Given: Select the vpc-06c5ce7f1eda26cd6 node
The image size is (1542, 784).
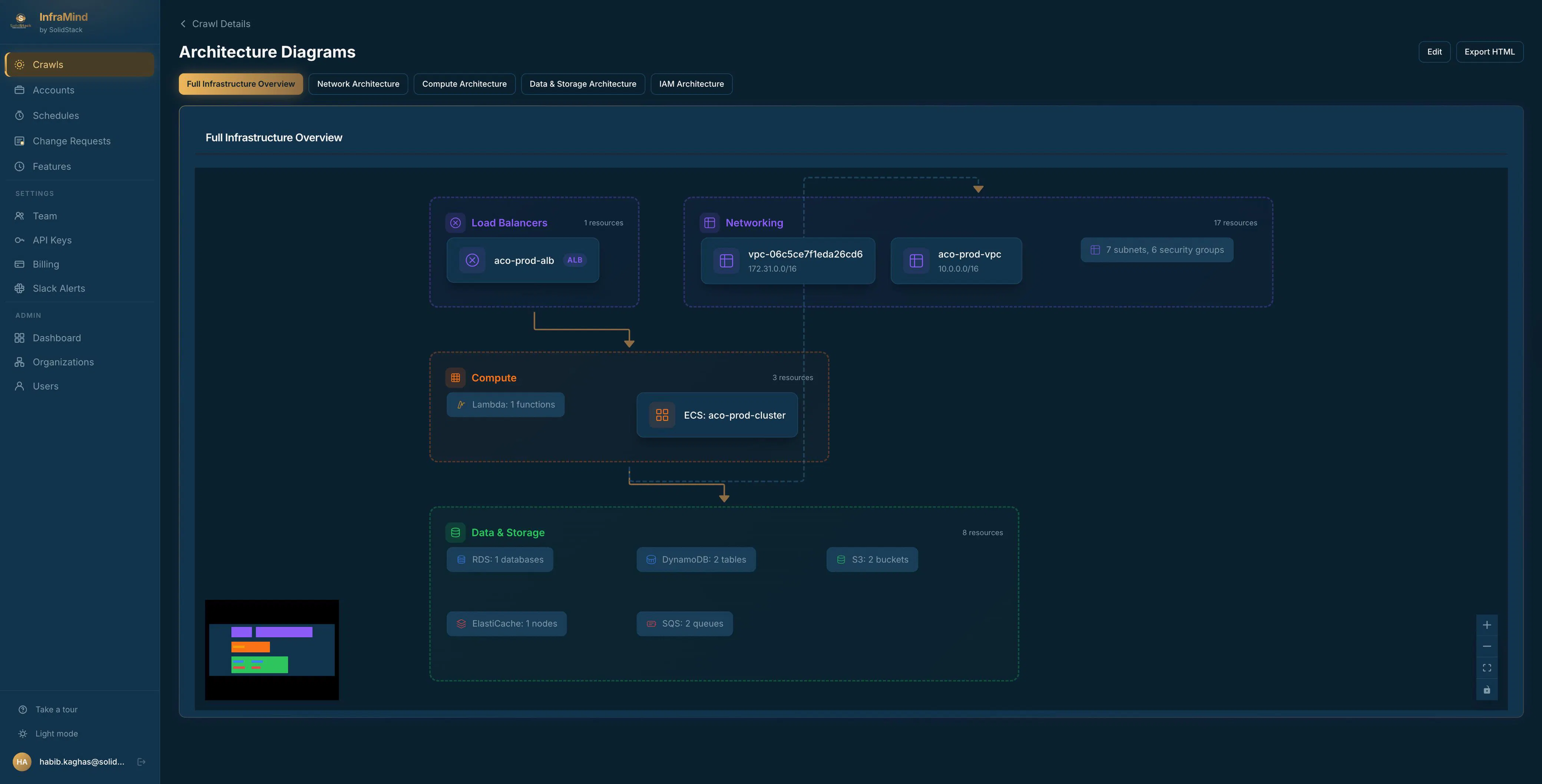Looking at the screenshot, I should click(x=788, y=261).
